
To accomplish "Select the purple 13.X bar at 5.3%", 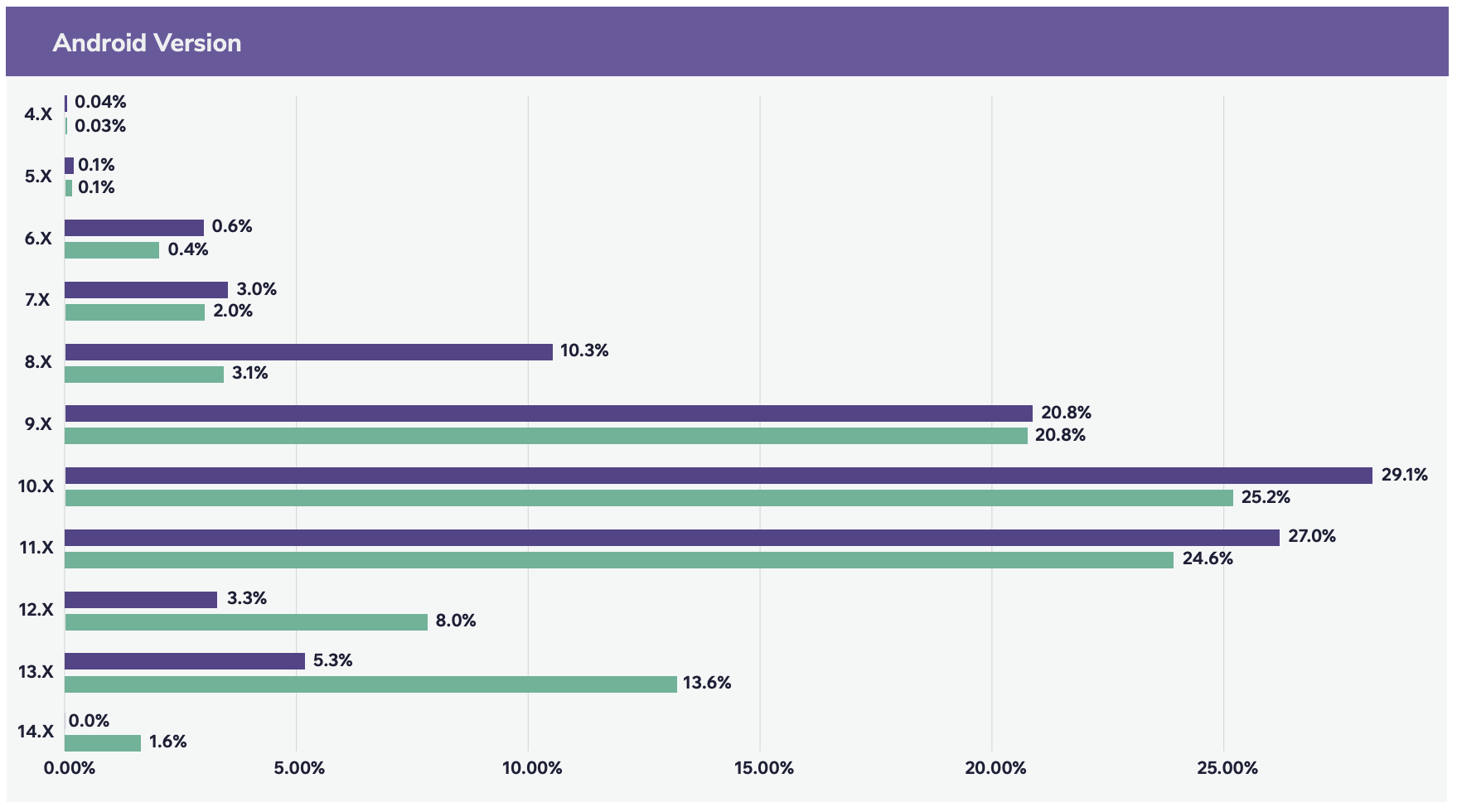I will [x=185, y=661].
